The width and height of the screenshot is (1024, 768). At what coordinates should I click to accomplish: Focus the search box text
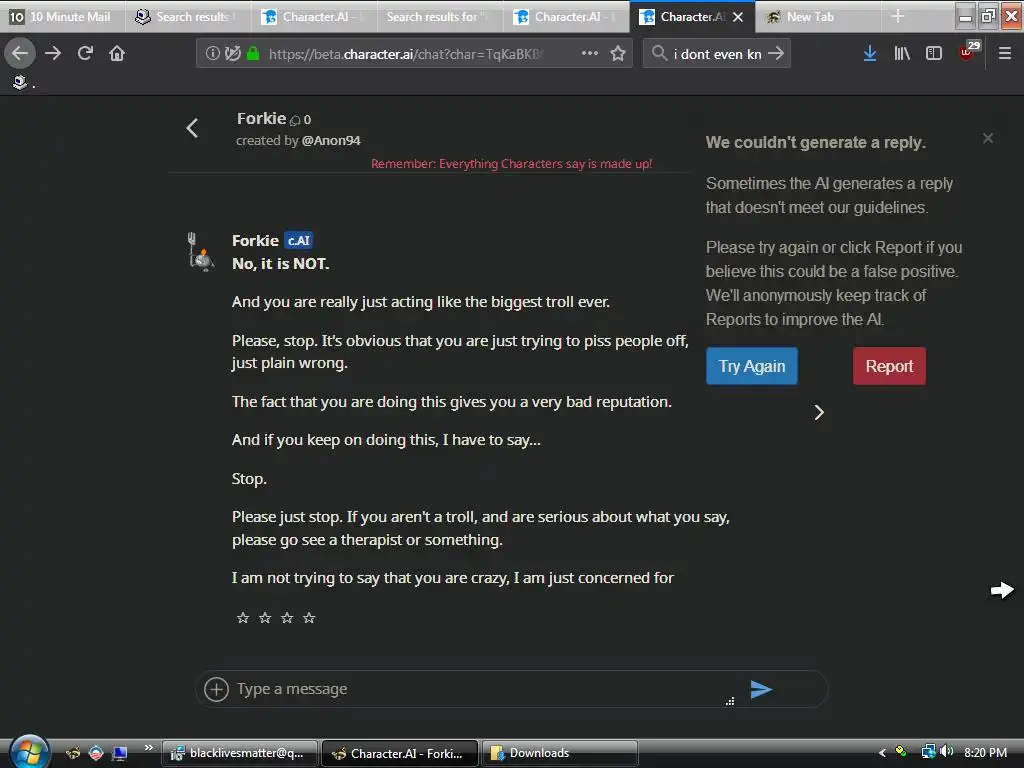point(718,54)
